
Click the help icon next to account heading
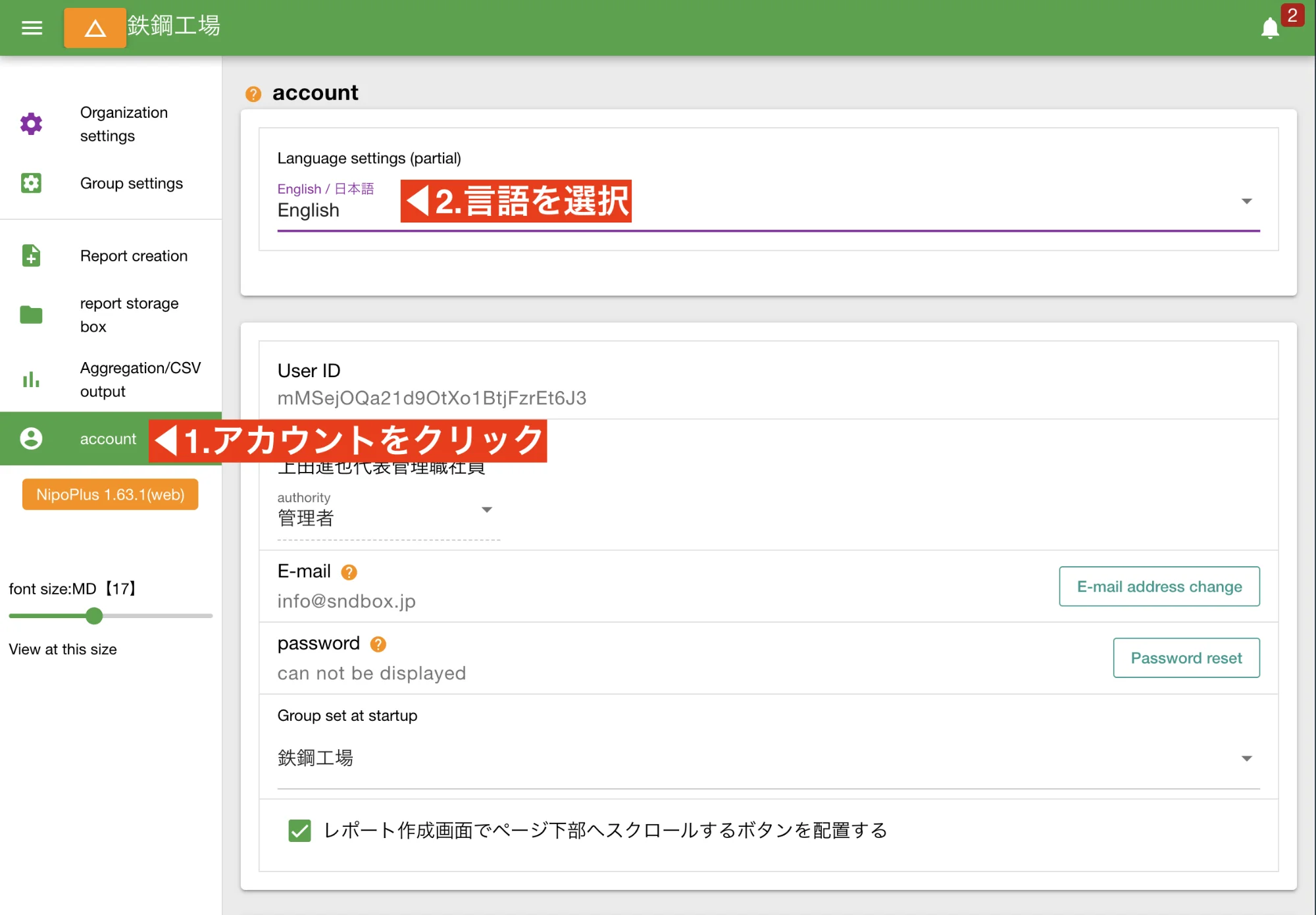click(253, 94)
